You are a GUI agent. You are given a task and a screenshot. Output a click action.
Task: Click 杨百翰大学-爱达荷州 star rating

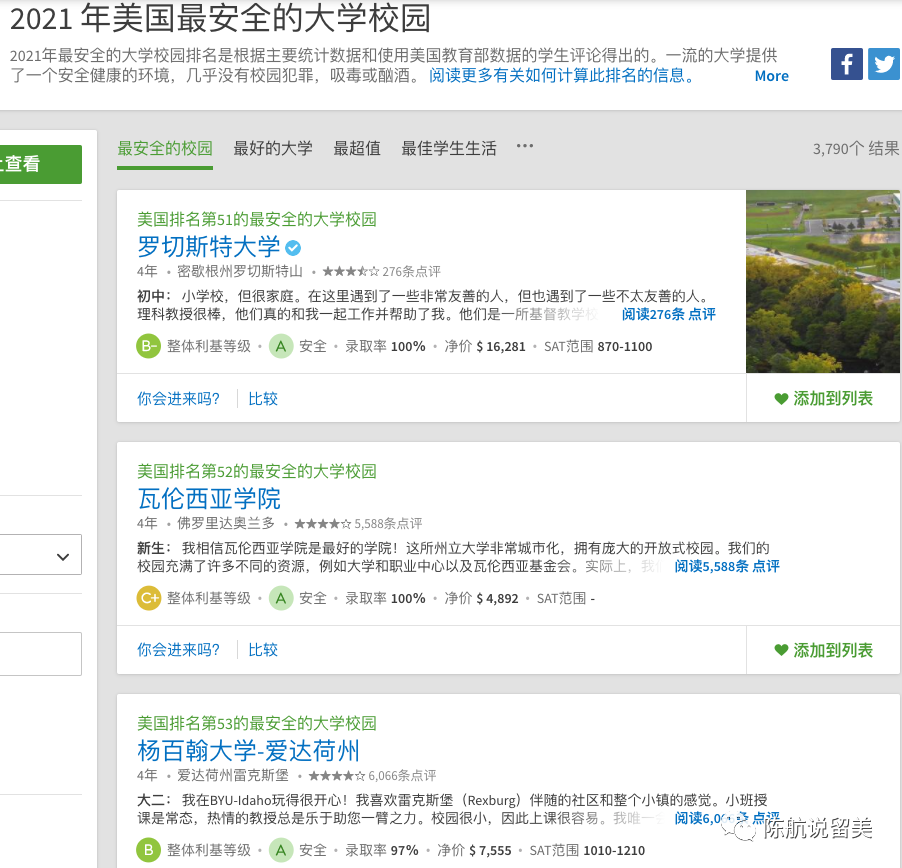point(337,775)
